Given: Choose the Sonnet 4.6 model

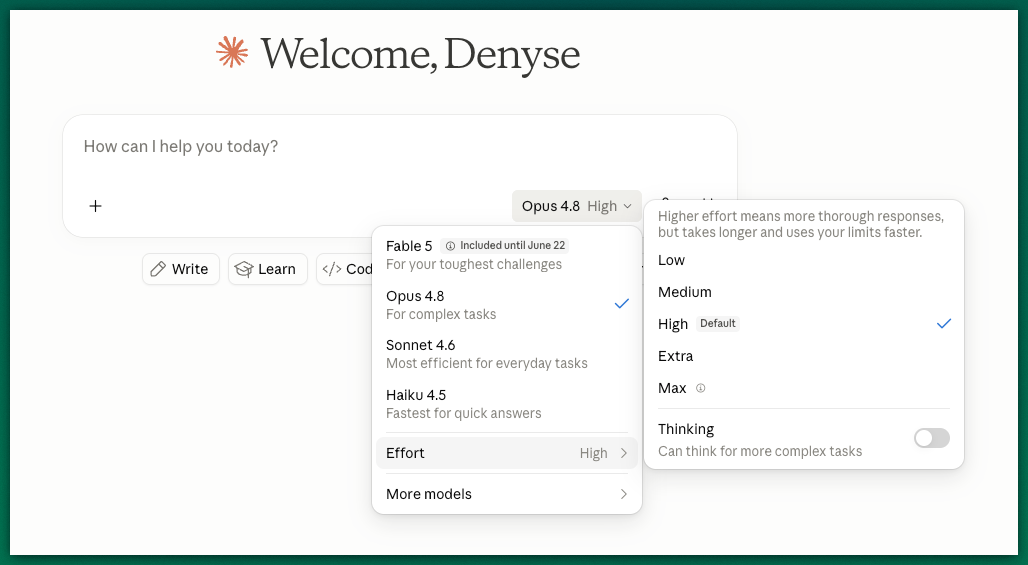Looking at the screenshot, I should click(507, 354).
